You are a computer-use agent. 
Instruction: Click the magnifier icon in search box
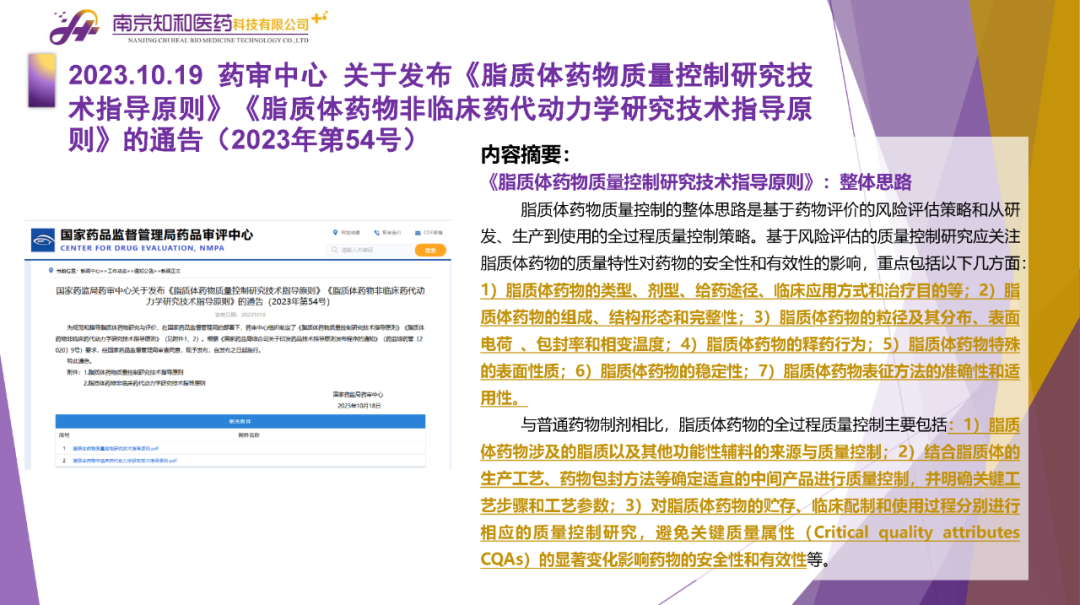[x=335, y=249]
